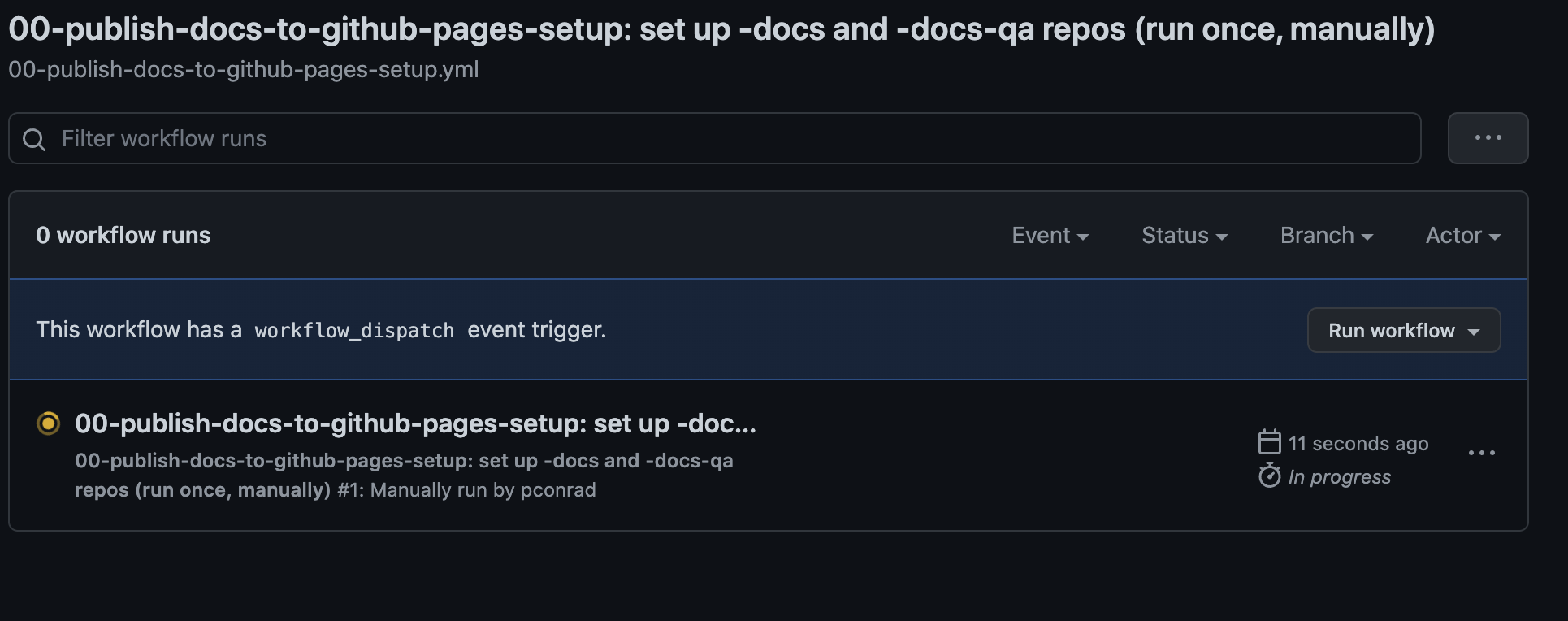Open the kebab menu for workflow run #1

point(1484,453)
